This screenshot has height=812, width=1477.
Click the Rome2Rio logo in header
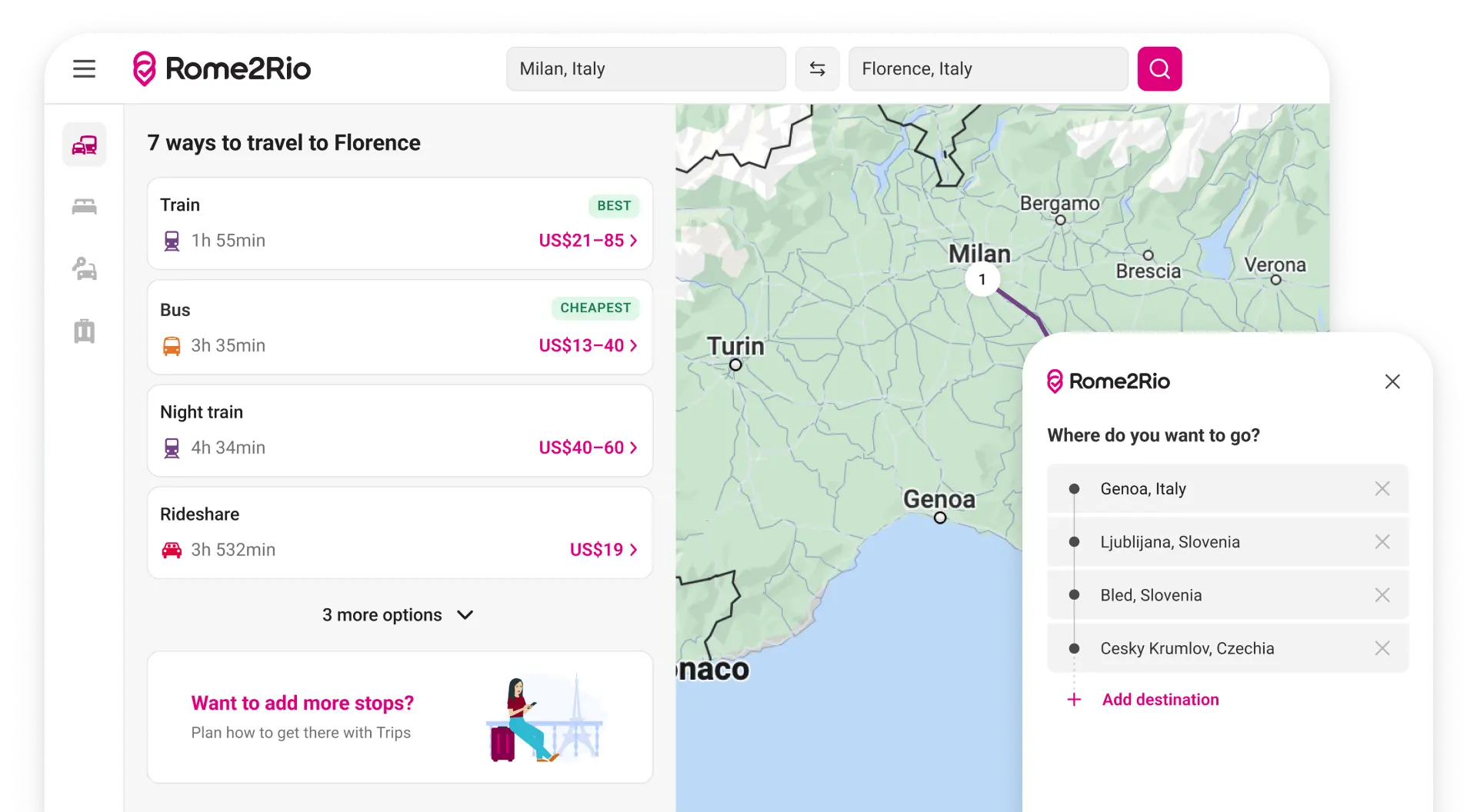pos(222,69)
